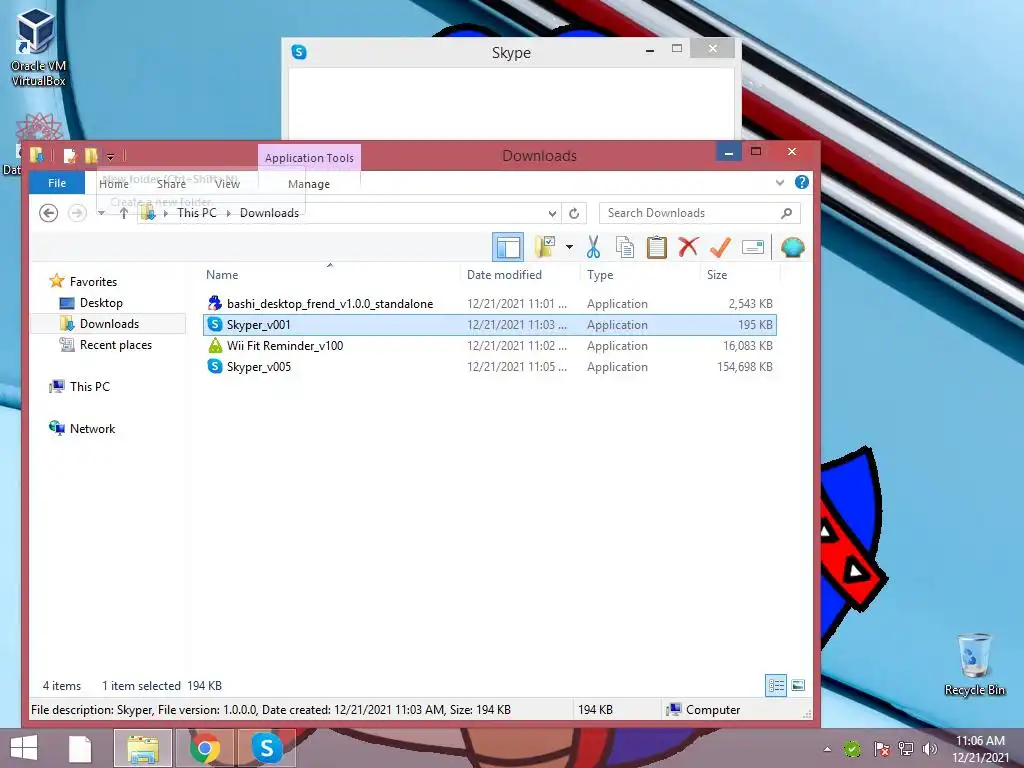Click the orange checkmark toolbar icon
1024x768 pixels.
tap(720, 247)
